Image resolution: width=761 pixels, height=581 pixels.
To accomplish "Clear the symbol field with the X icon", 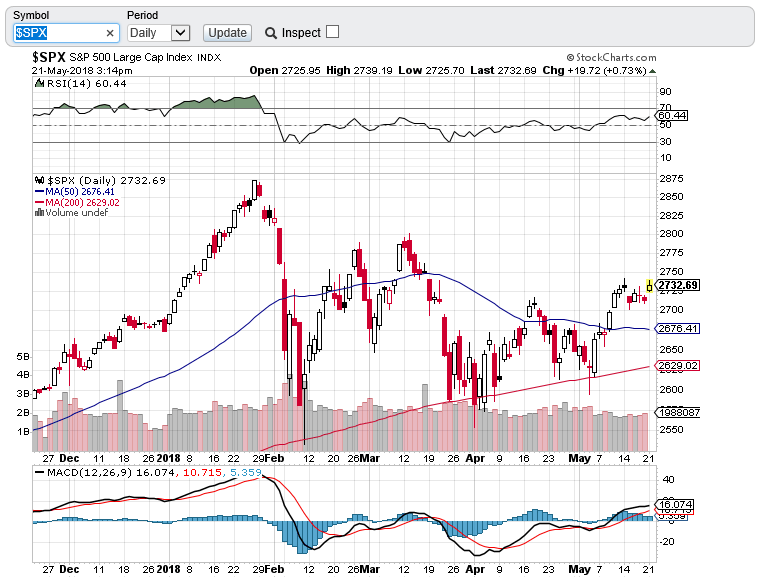I will pyautogui.click(x=110, y=33).
